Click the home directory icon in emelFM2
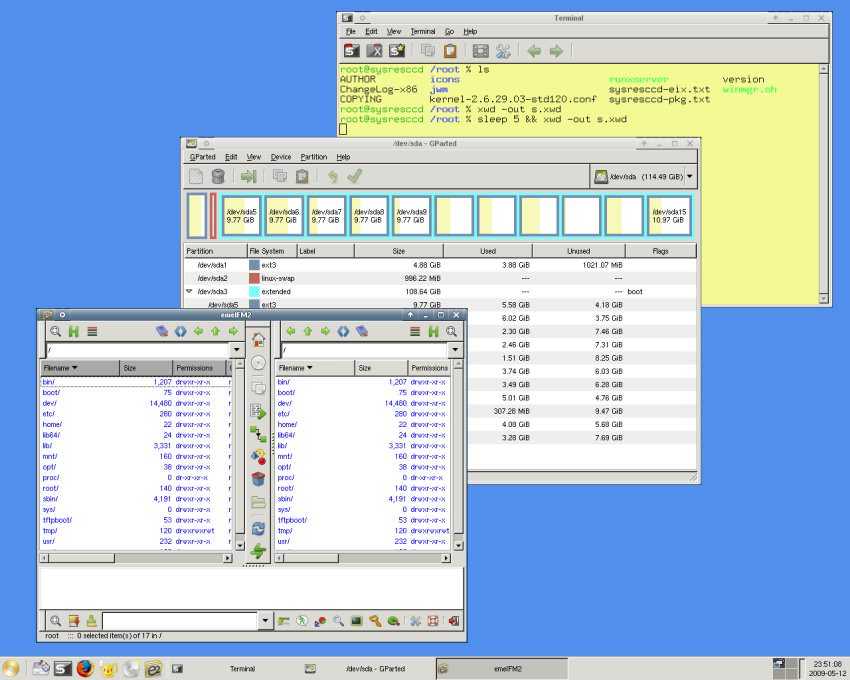850x680 pixels. coord(258,340)
